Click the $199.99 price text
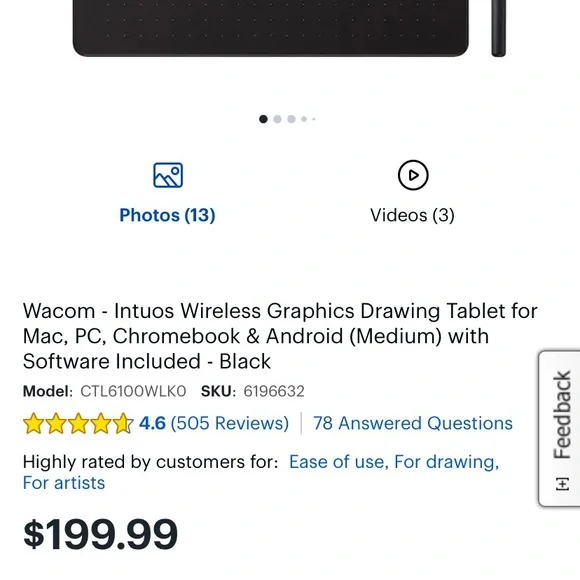The image size is (580, 580). click(x=100, y=534)
